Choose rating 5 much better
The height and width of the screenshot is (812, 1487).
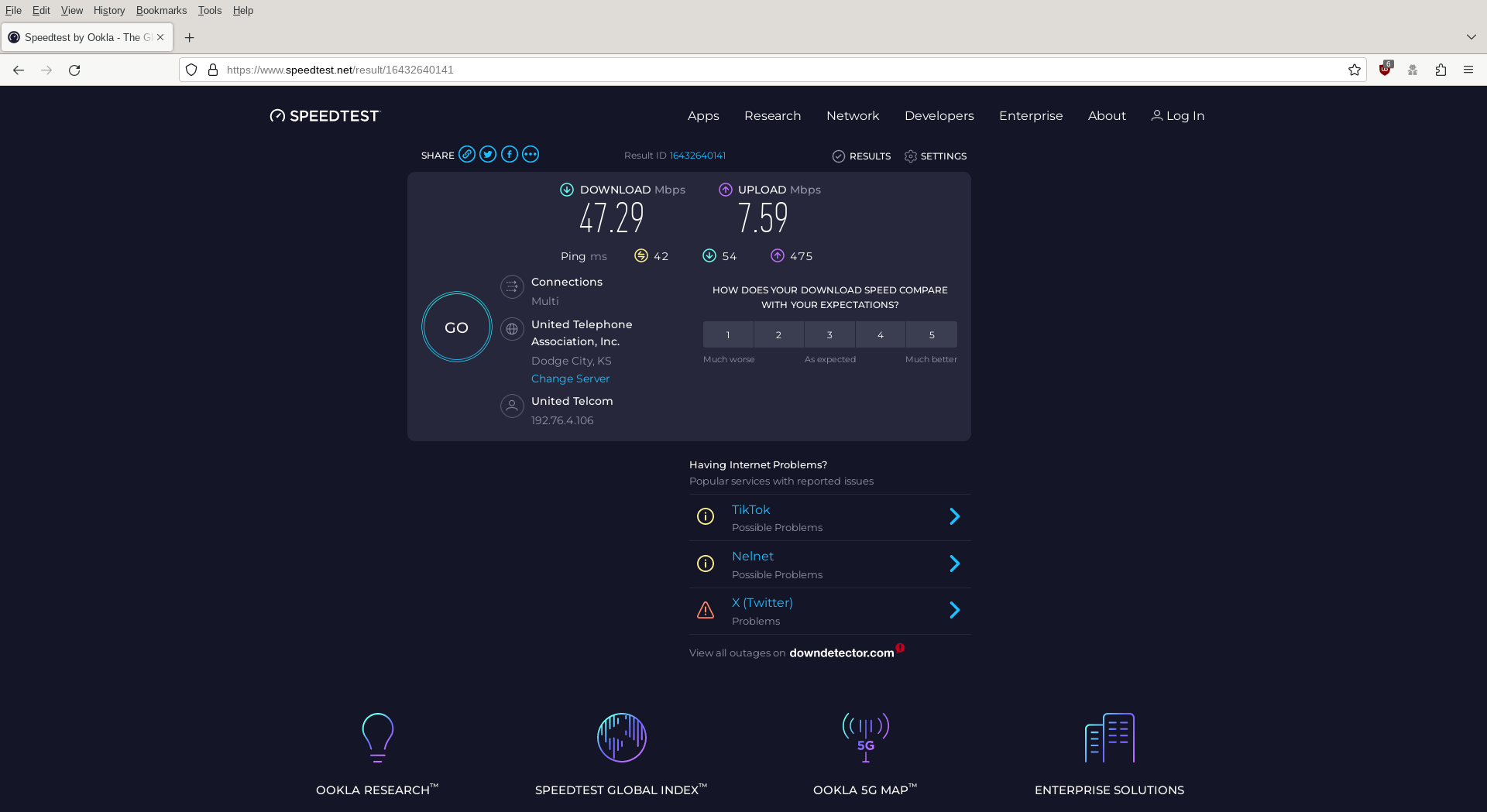tap(932, 335)
